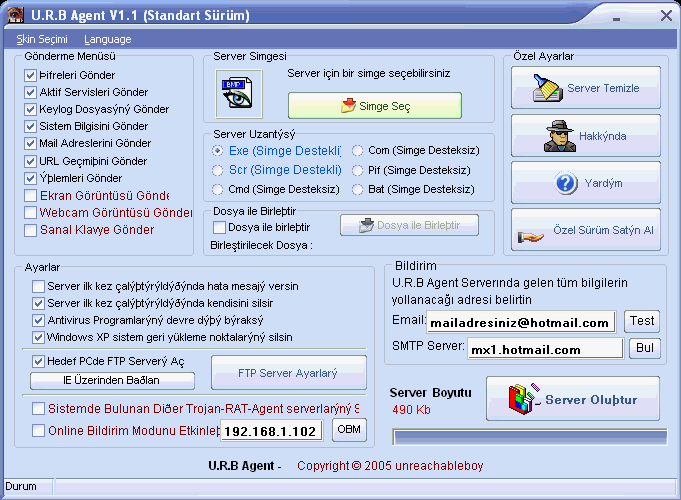Click the Özel Sürüm Satýn Al hand icon
Screen dimensions: 681x500
click(529, 231)
